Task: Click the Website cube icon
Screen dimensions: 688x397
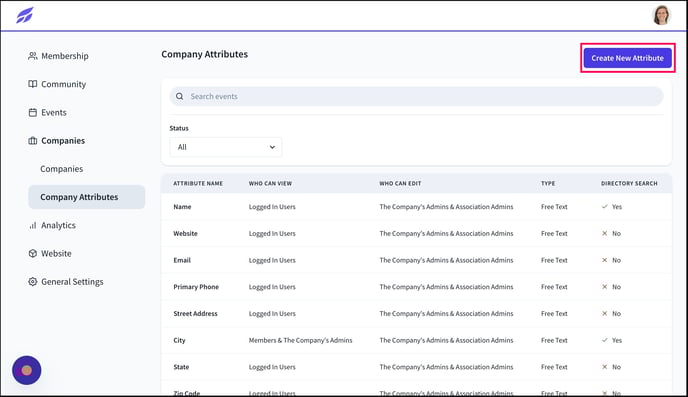Action: click(x=32, y=254)
